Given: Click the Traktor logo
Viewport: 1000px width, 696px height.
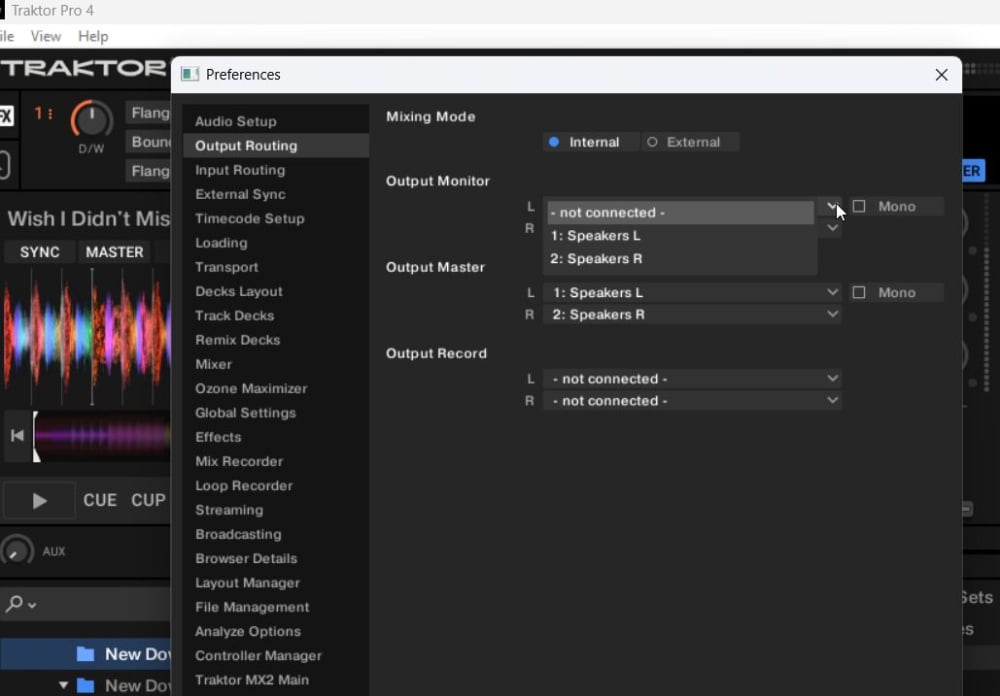Looking at the screenshot, I should point(84,68).
